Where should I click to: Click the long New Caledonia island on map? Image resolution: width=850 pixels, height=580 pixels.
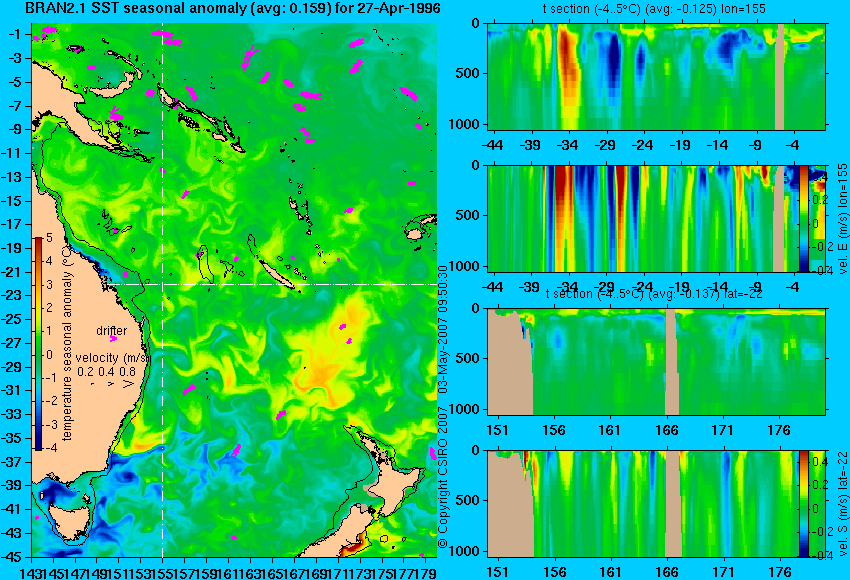tap(276, 275)
